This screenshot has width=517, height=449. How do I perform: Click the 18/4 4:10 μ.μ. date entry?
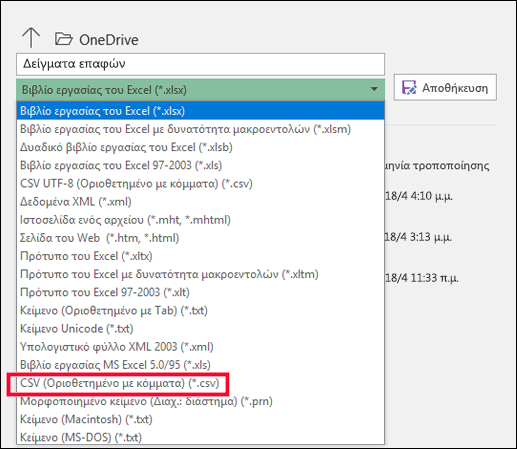tap(419, 196)
